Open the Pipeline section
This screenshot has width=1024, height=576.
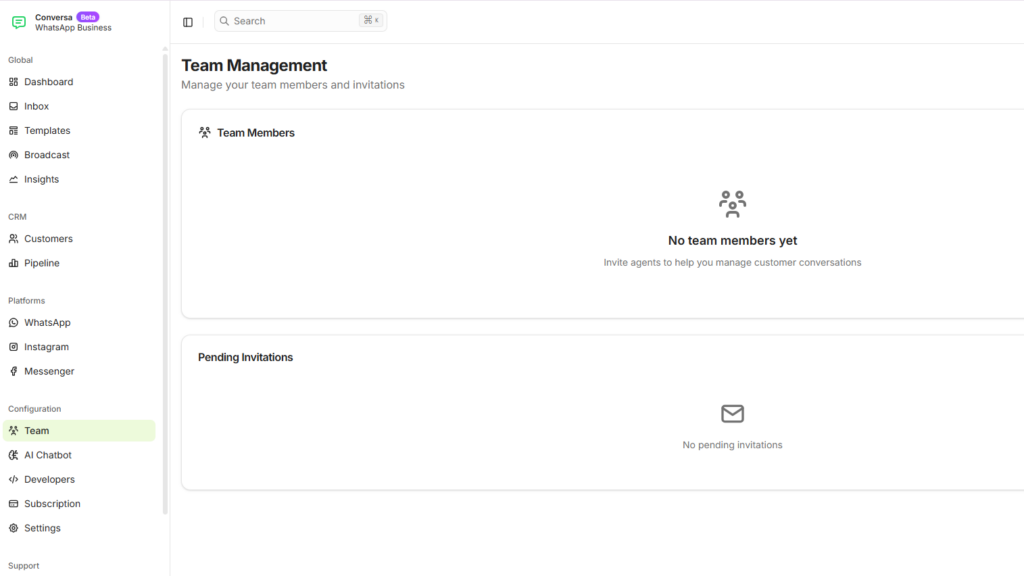point(42,263)
